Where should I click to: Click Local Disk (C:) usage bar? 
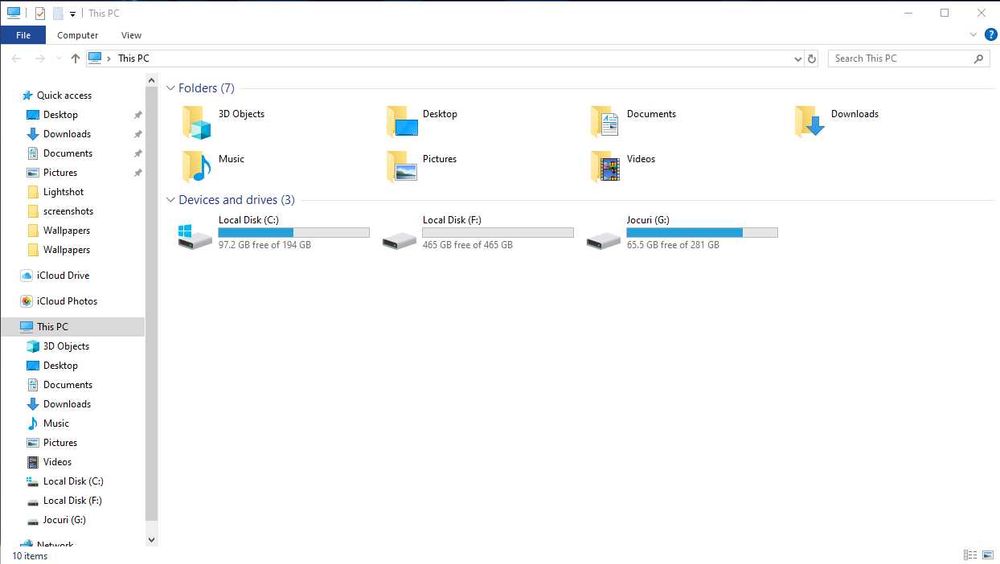(x=294, y=233)
